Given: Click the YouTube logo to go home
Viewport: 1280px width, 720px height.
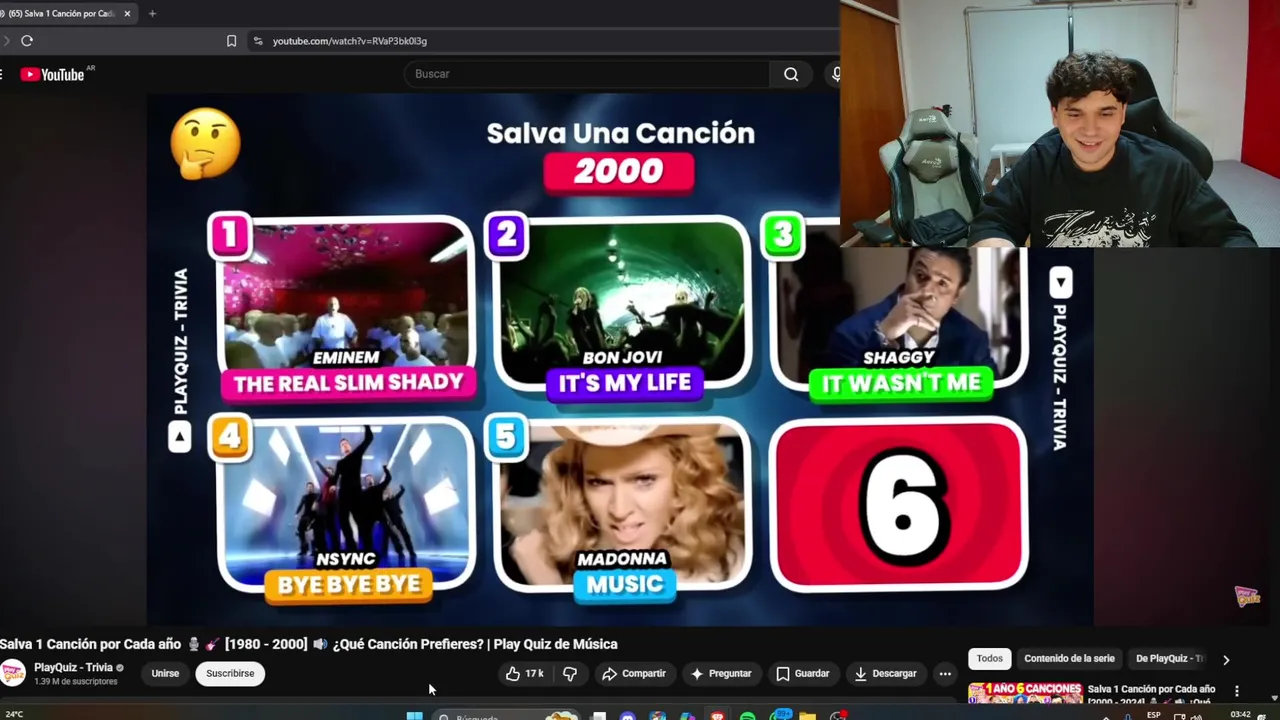Looking at the screenshot, I should 52,74.
